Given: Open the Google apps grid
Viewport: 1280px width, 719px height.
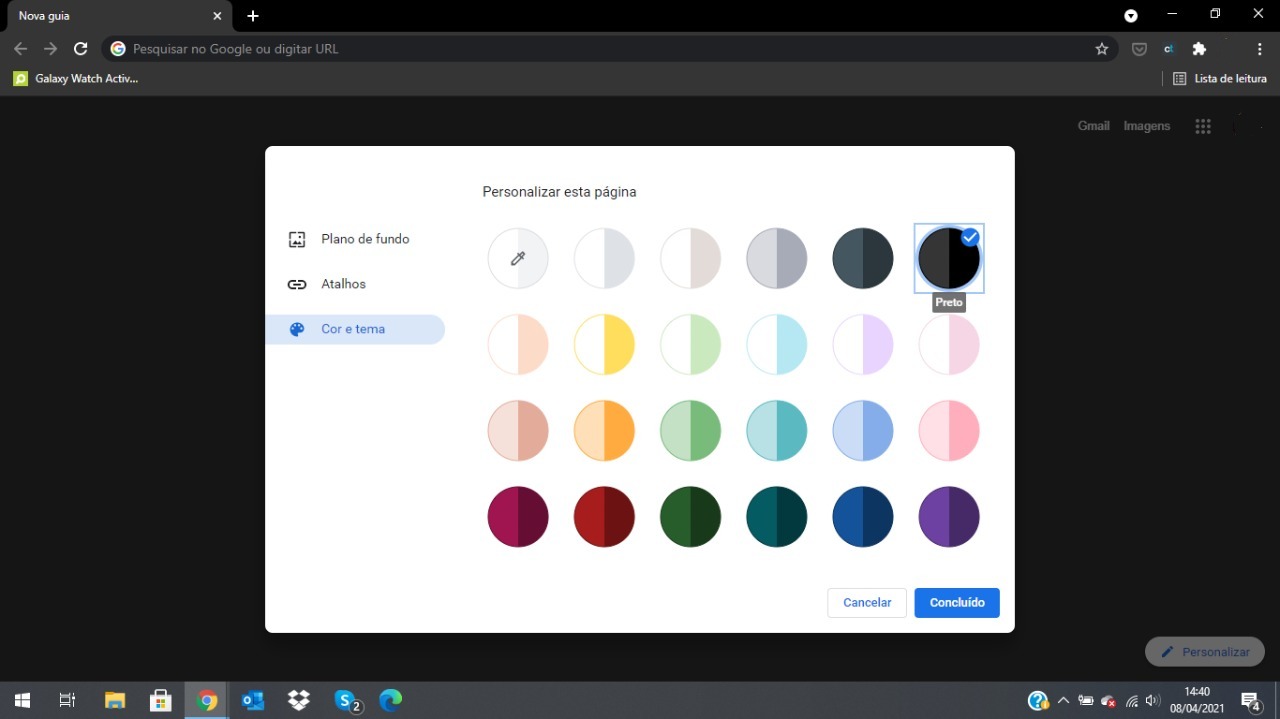Looking at the screenshot, I should (1203, 126).
